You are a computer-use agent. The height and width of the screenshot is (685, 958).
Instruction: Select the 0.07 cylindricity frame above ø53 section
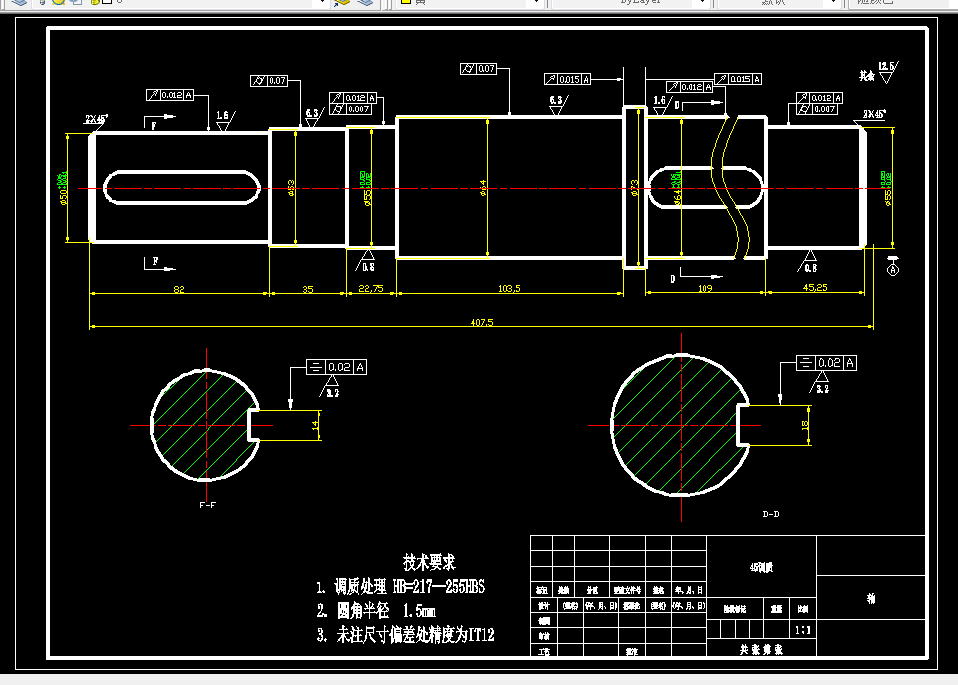(x=269, y=81)
